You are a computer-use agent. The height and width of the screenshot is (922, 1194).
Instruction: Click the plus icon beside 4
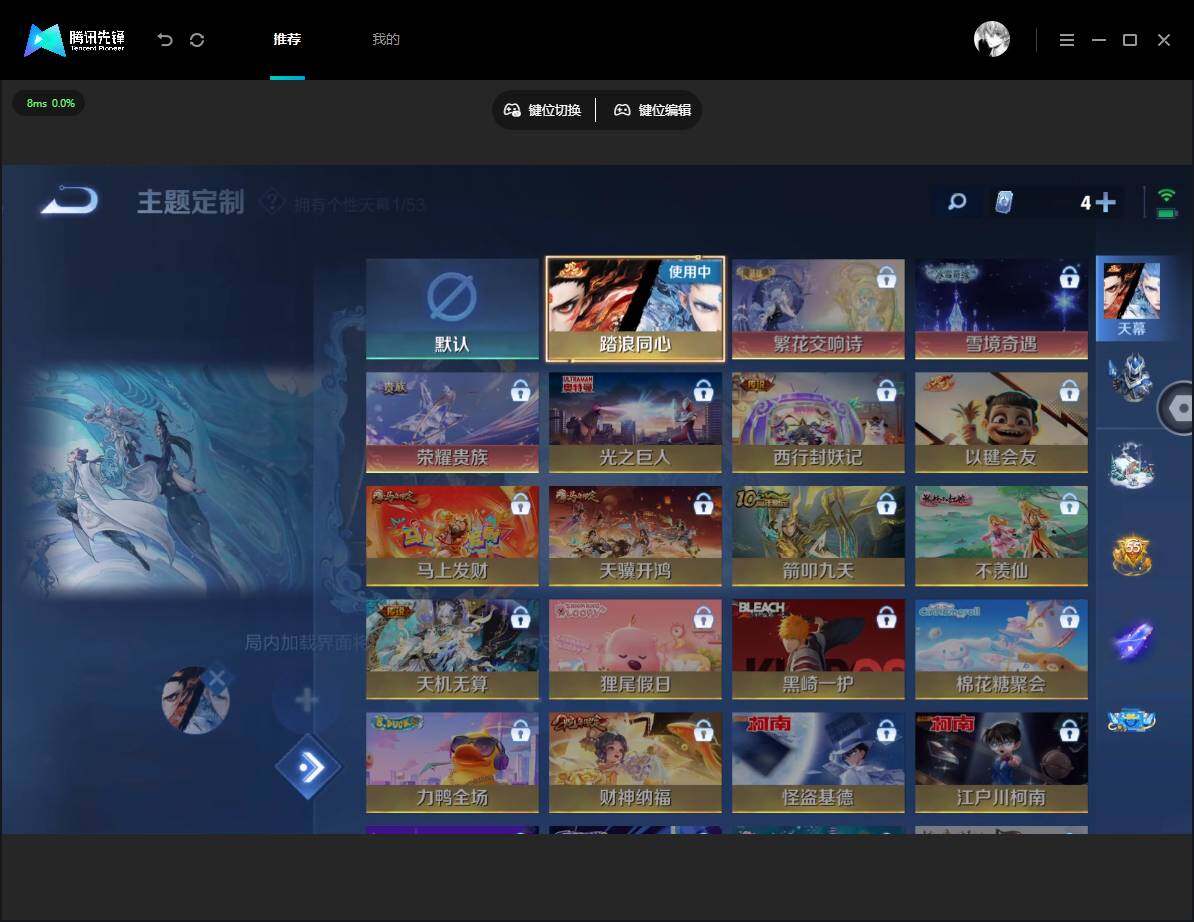tap(1105, 202)
